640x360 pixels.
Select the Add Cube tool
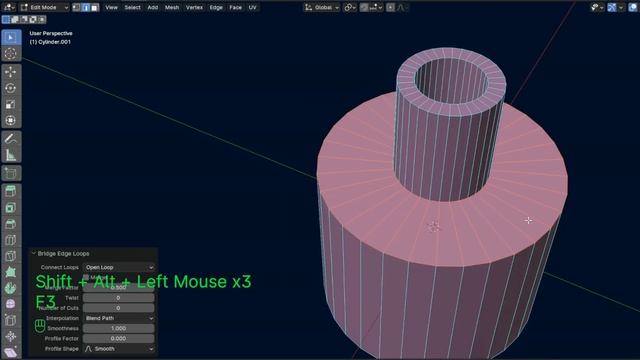click(11, 173)
